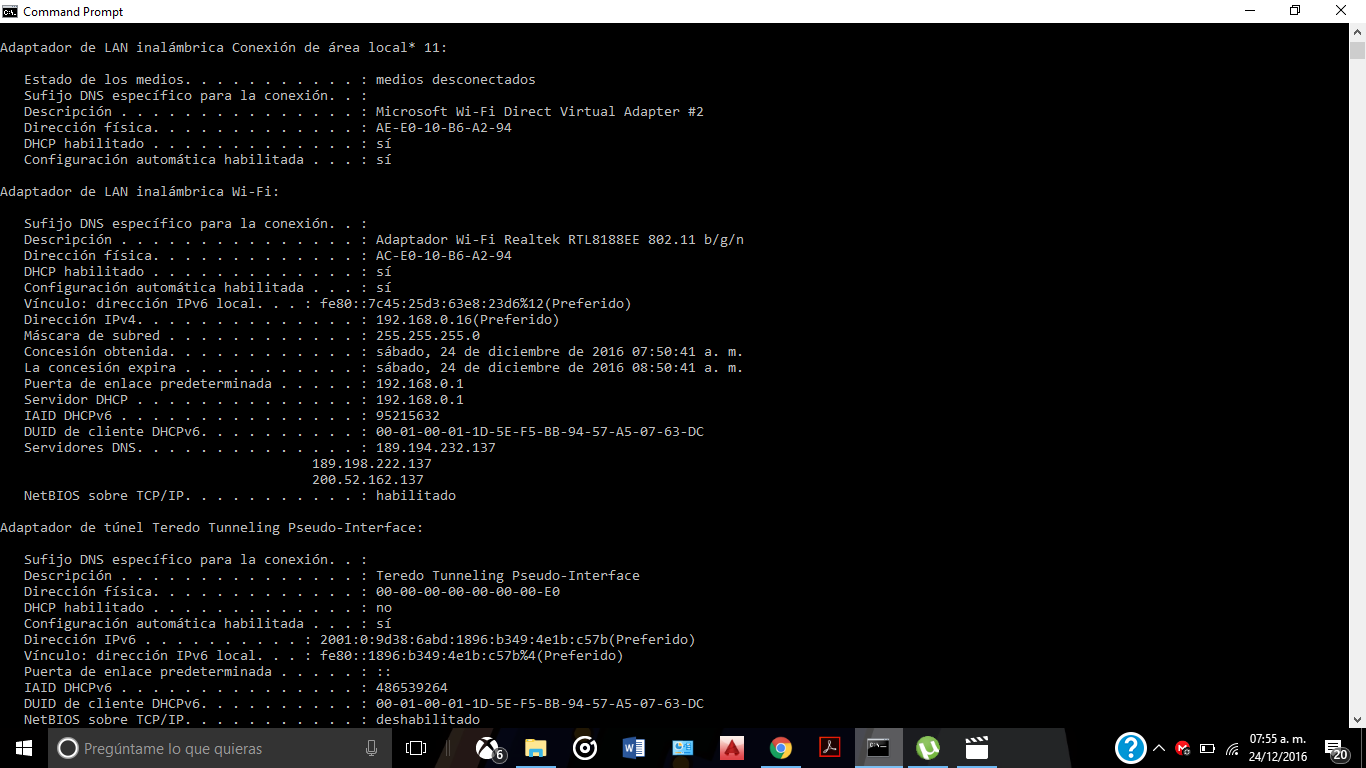Viewport: 1366px width, 768px height.
Task: Restore down the Command Prompt window
Action: pos(1295,11)
